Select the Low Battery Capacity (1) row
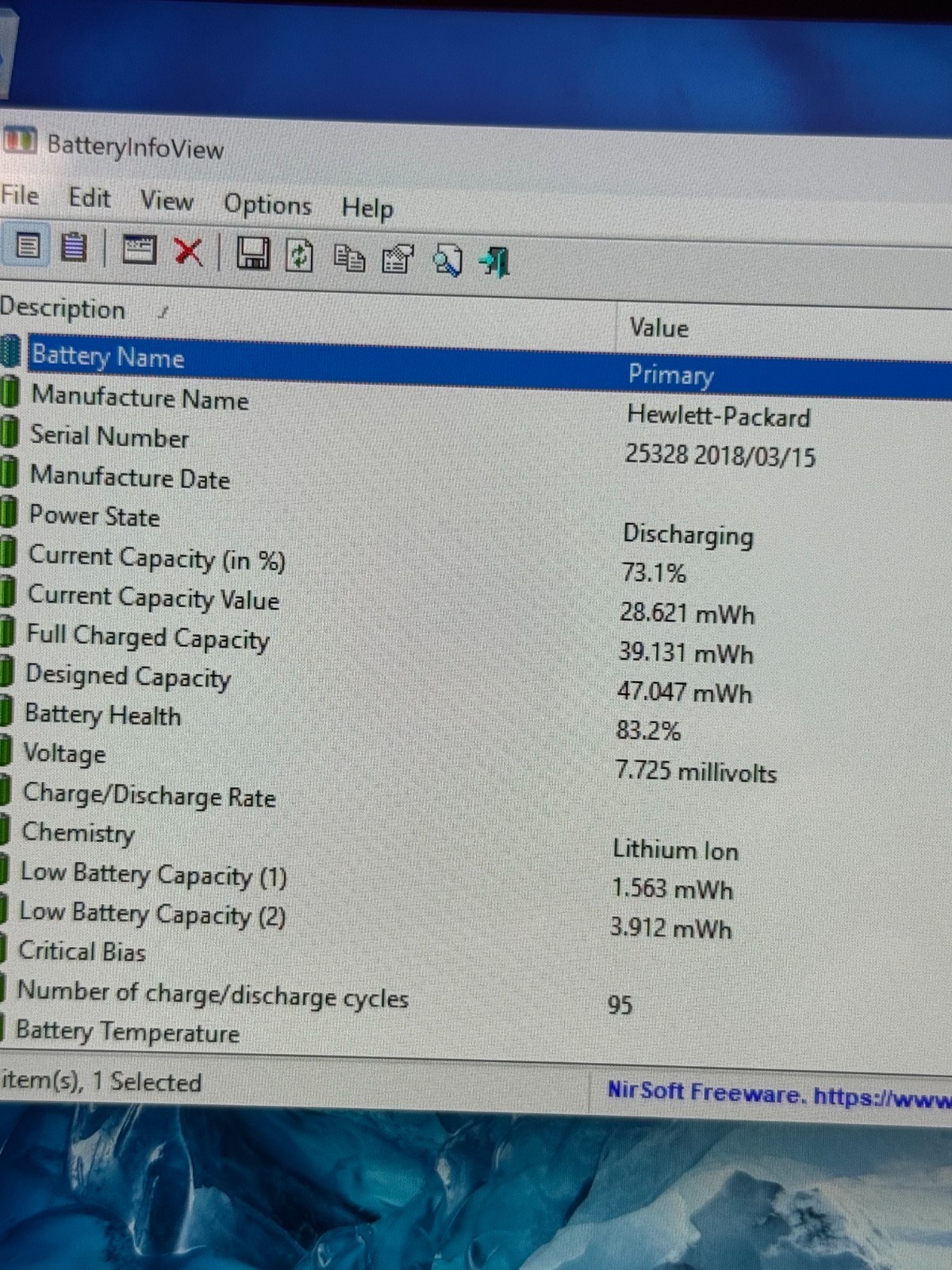952x1270 pixels. [x=476, y=881]
